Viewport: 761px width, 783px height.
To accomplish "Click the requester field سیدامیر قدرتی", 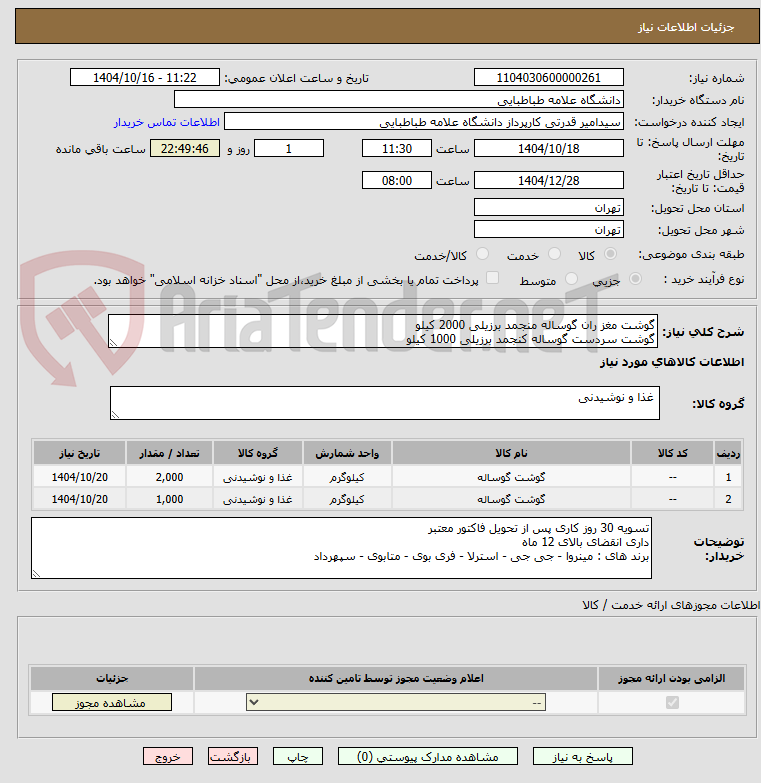I will (x=424, y=121).
